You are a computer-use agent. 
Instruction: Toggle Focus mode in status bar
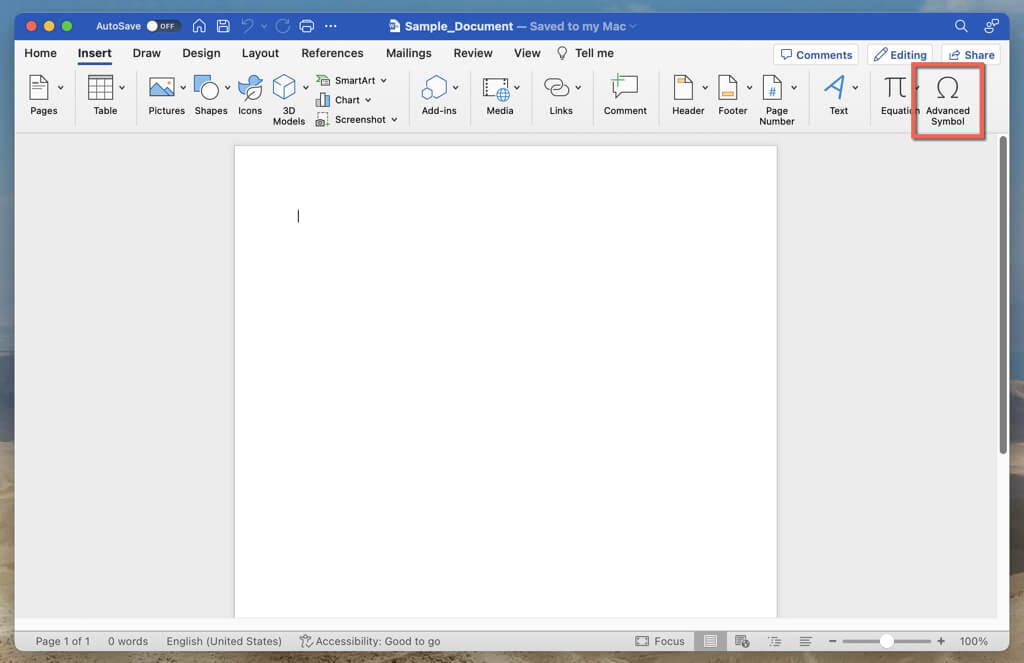click(660, 641)
